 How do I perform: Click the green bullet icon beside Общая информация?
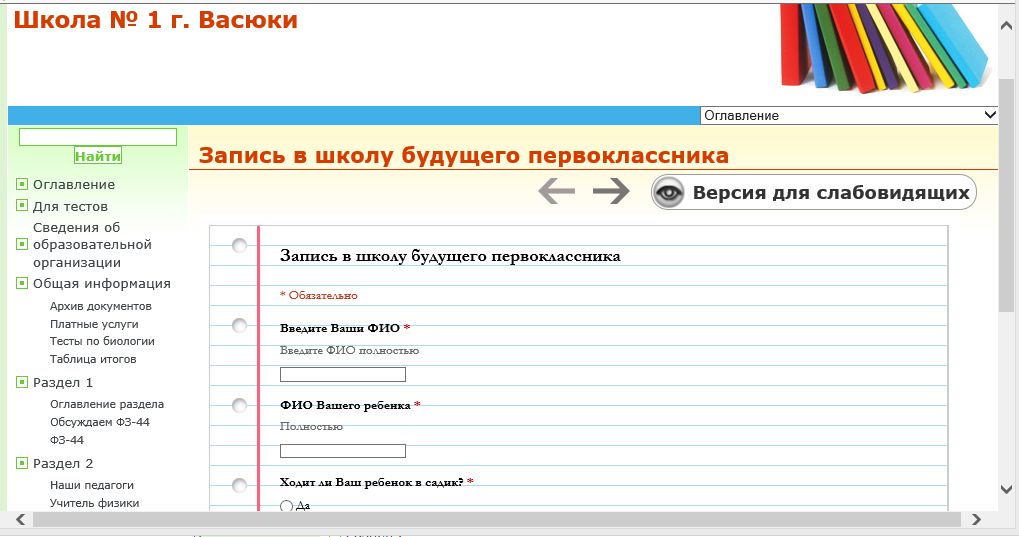[x=22, y=283]
